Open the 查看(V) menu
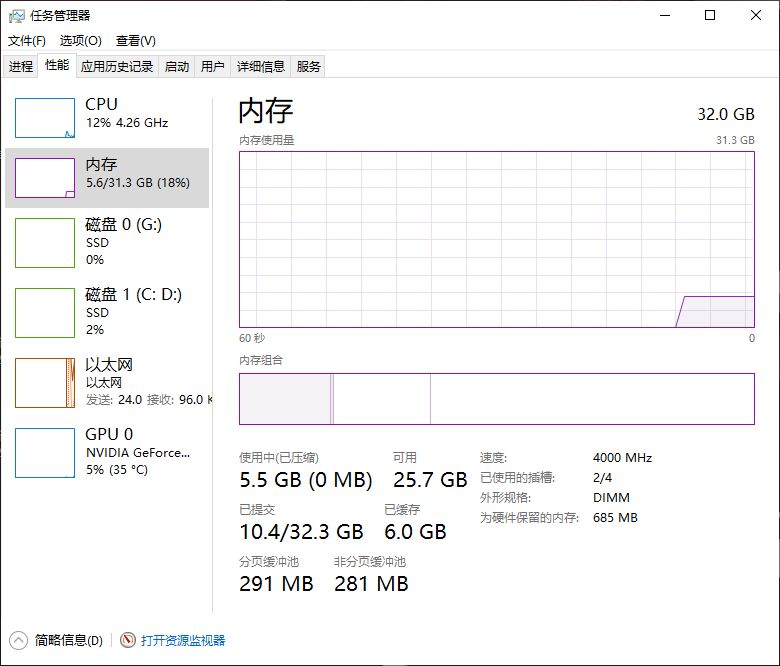This screenshot has height=666, width=780. 135,41
